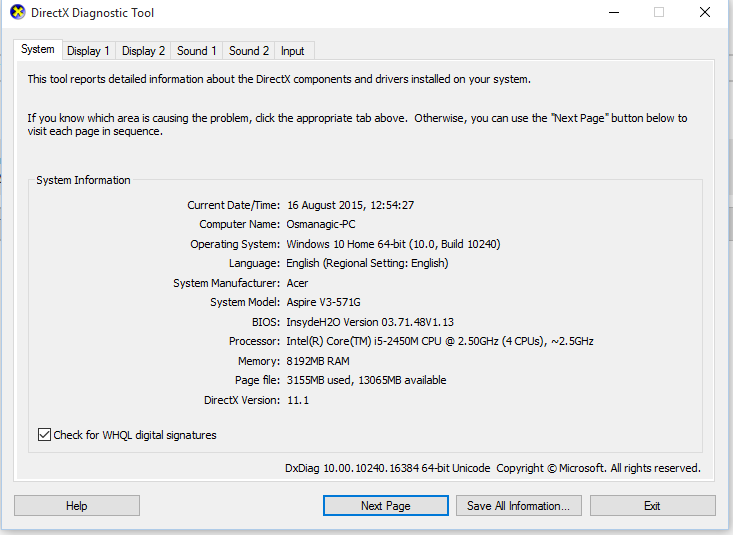The image size is (733, 535).
Task: Close the DirectX Diagnostic Tool window
Action: click(x=705, y=13)
